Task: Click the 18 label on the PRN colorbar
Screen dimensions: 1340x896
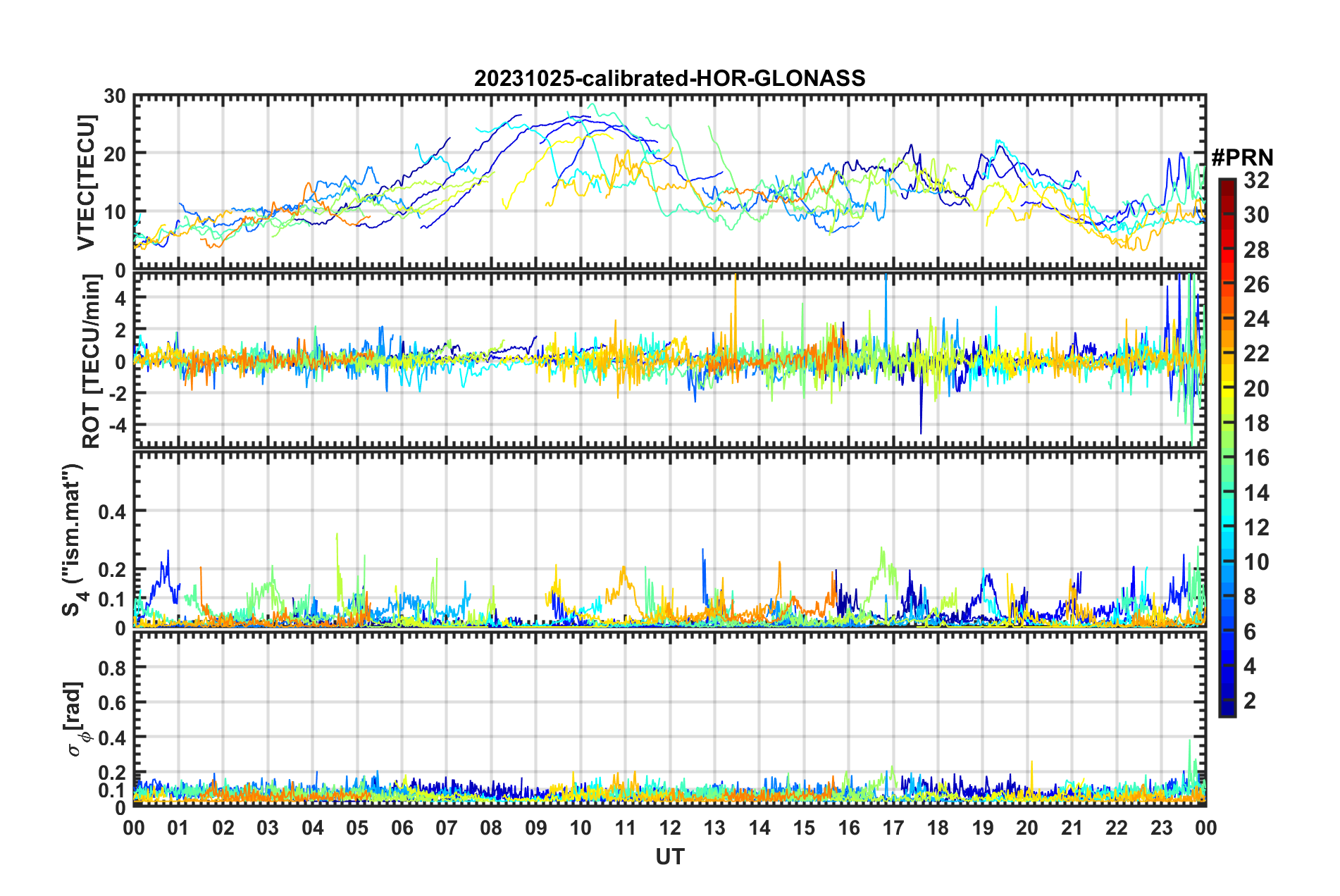Action: coord(1256,423)
